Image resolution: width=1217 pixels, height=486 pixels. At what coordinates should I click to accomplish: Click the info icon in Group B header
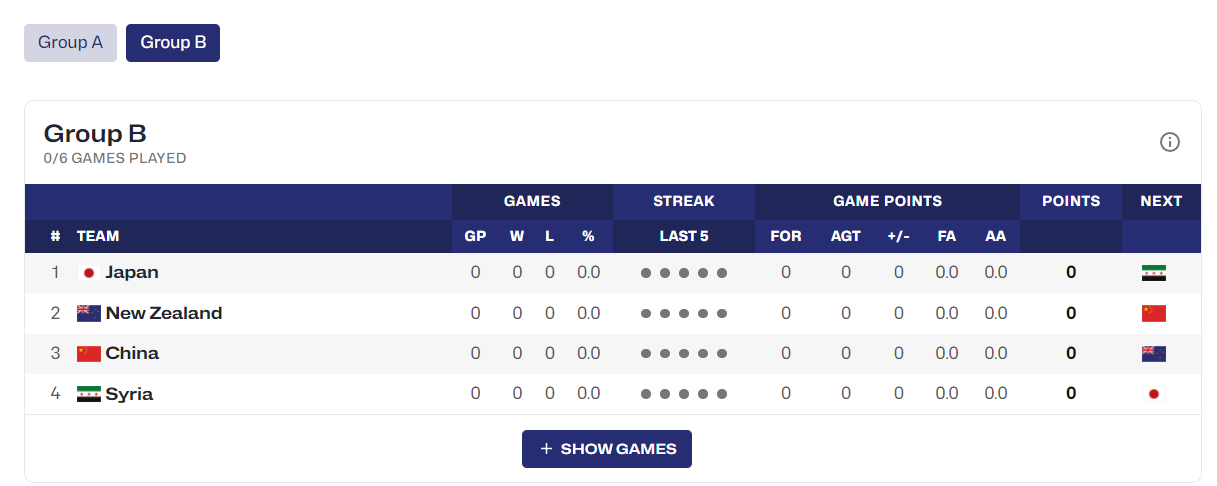coord(1169,142)
